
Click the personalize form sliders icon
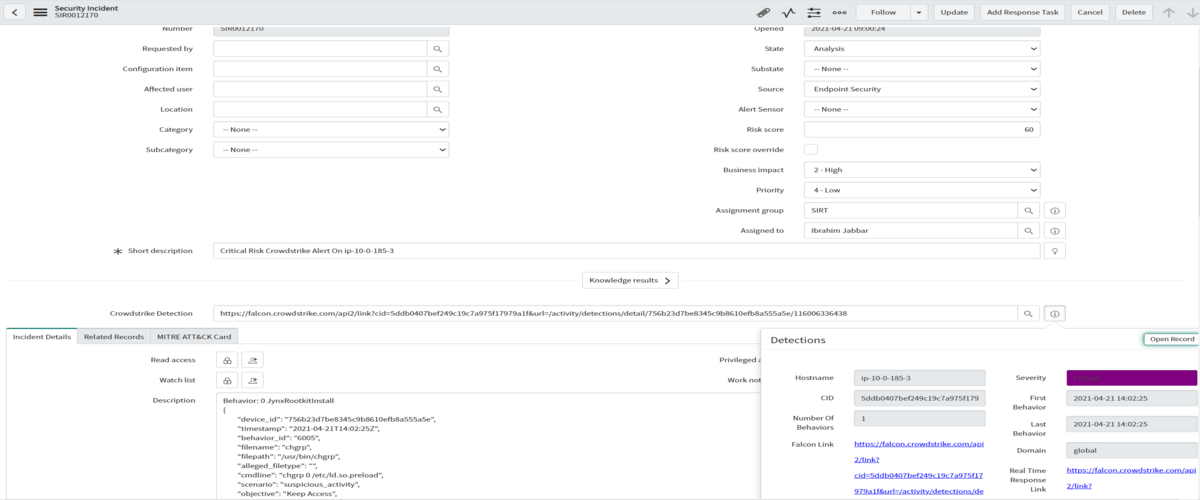[x=813, y=12]
